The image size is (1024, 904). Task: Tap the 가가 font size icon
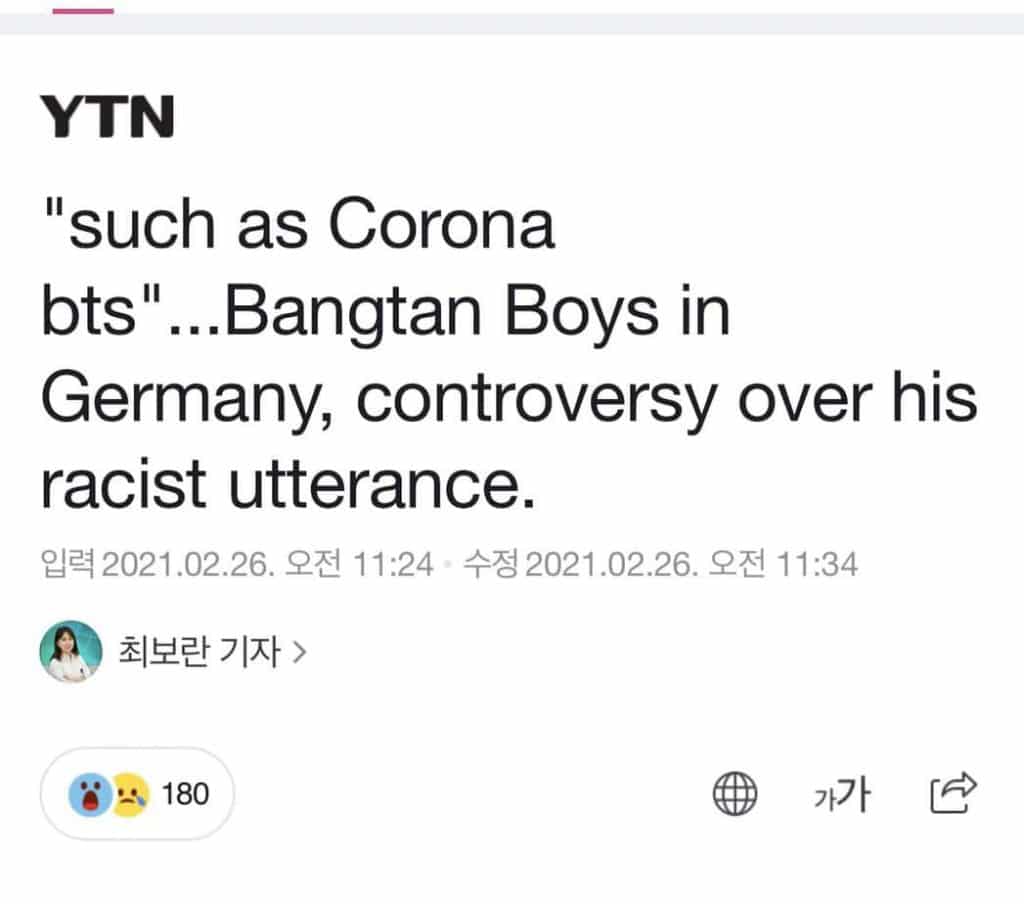pos(840,795)
